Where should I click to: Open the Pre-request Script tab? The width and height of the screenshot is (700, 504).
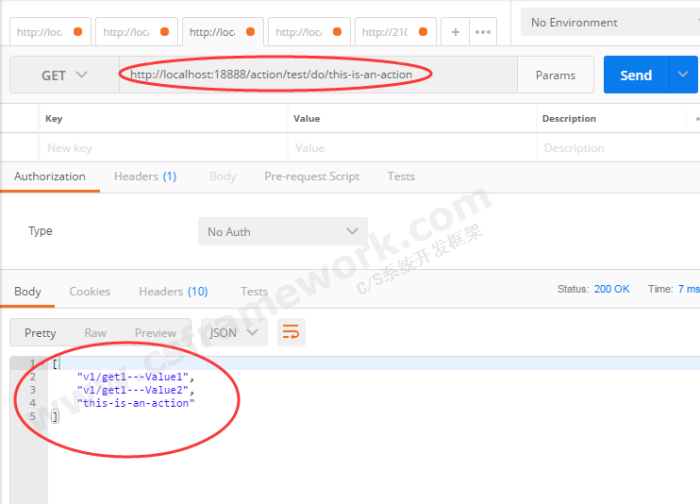(x=311, y=177)
